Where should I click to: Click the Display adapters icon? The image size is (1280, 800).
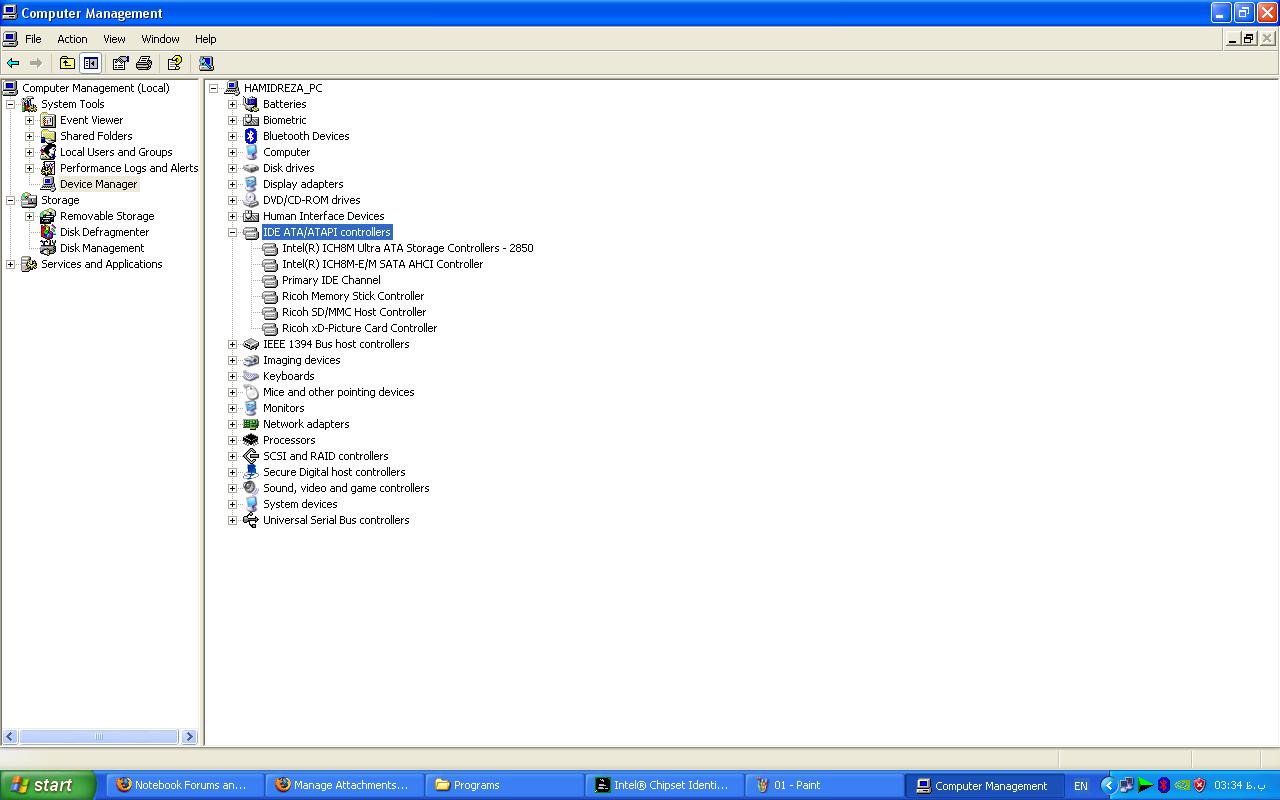tap(251, 184)
